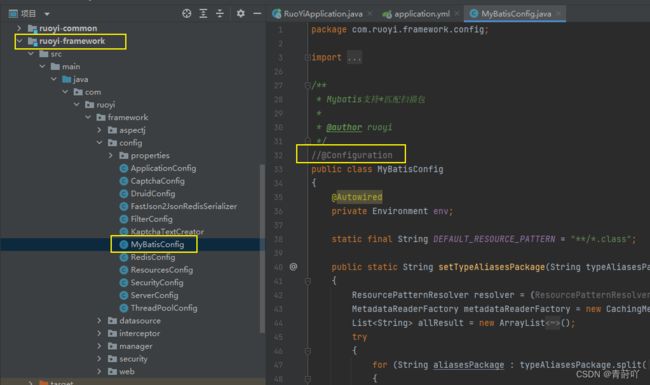Open ApplicationConfig class
The height and width of the screenshot is (385, 650).
[x=163, y=168]
